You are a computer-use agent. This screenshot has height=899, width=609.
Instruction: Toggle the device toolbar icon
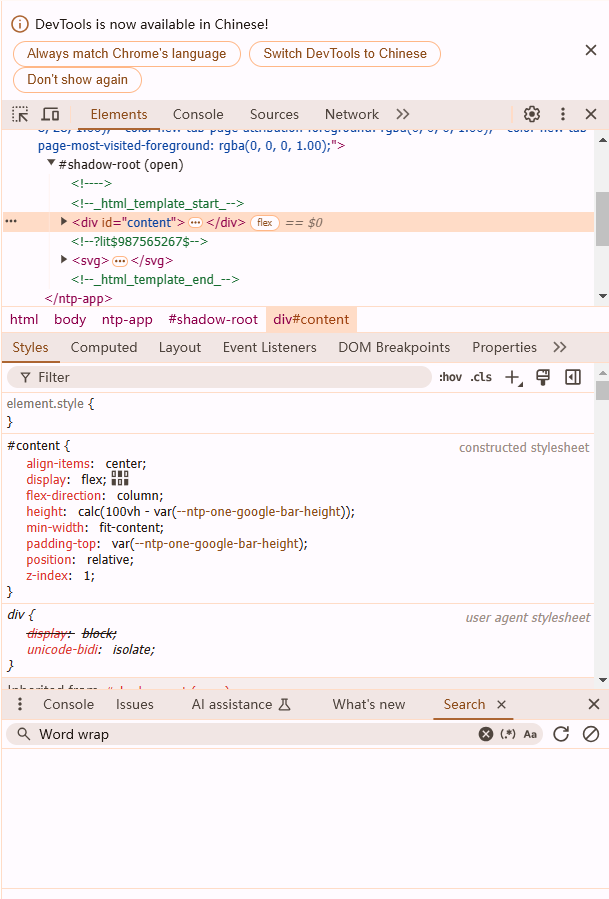point(50,114)
